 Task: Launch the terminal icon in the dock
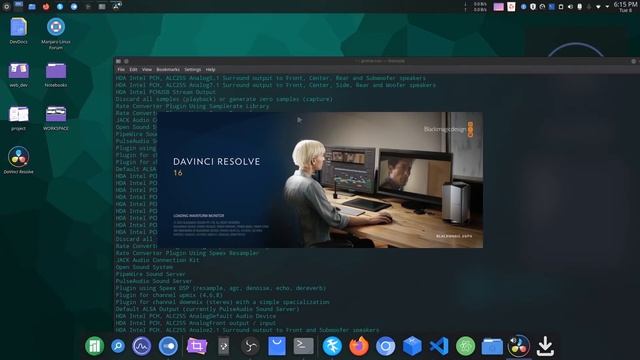304,346
